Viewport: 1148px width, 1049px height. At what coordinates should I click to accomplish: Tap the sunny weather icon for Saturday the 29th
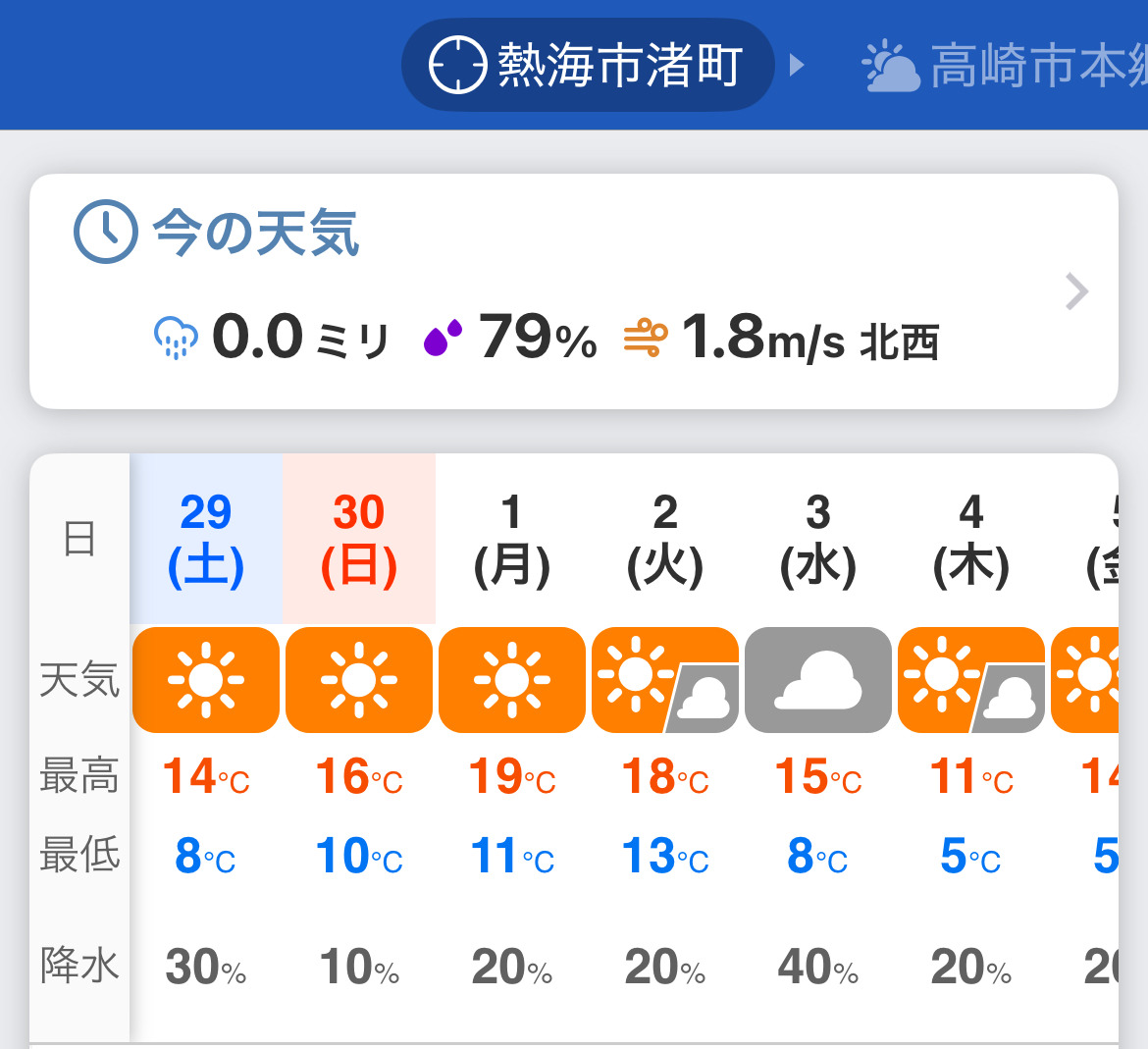coord(205,679)
